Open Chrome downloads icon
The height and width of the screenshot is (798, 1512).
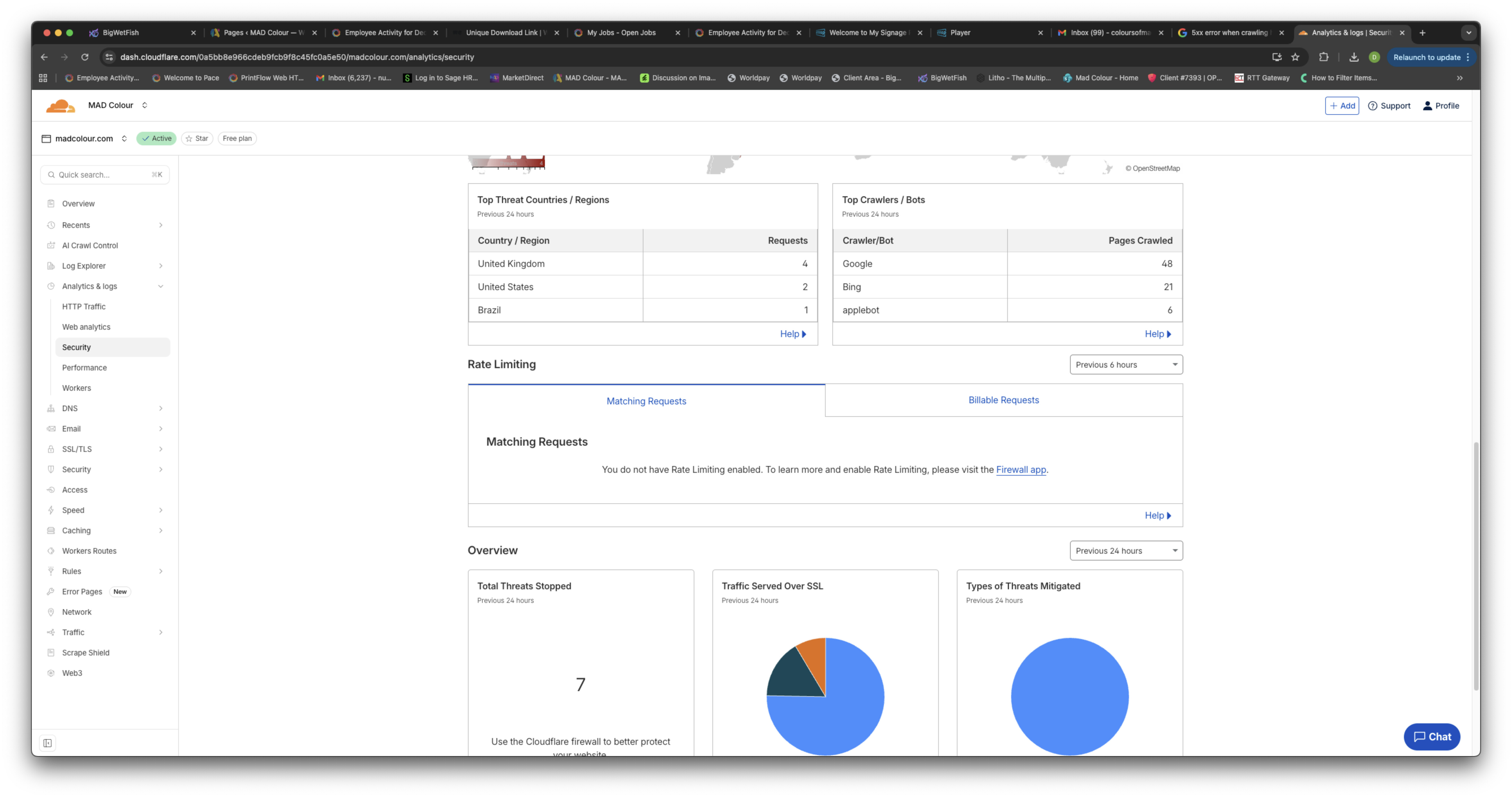click(1354, 57)
